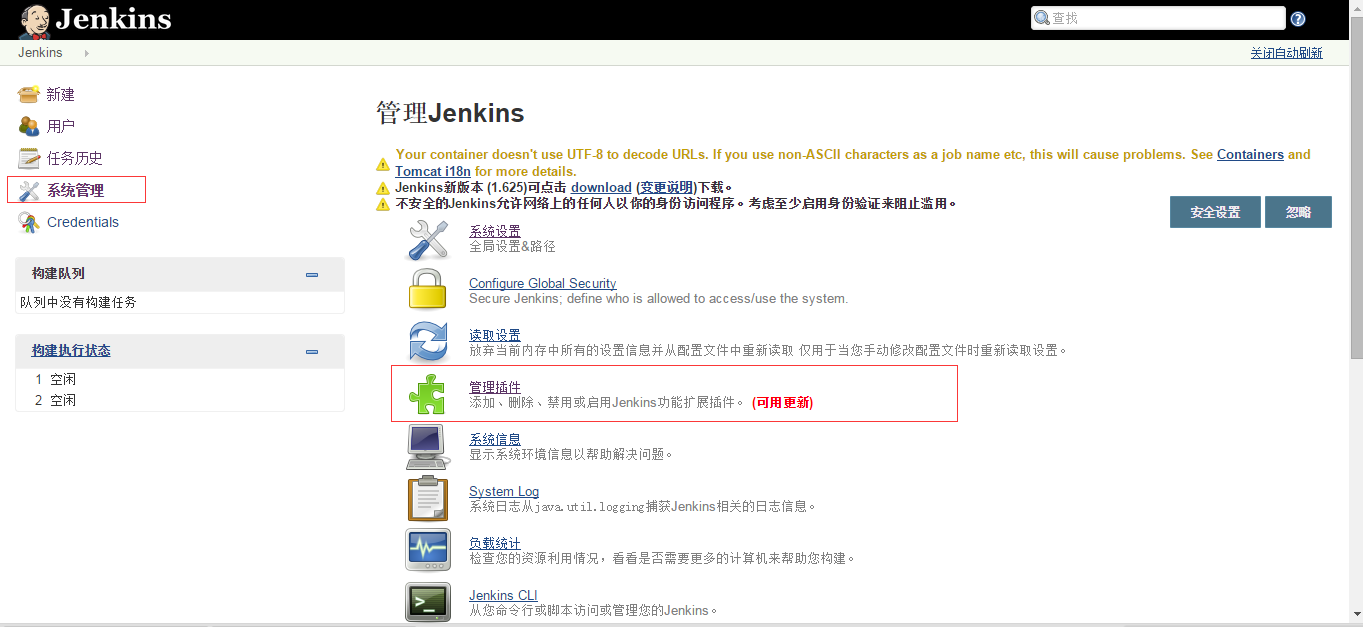Click executor 1 空闲 row
The height and width of the screenshot is (627, 1363).
point(180,379)
